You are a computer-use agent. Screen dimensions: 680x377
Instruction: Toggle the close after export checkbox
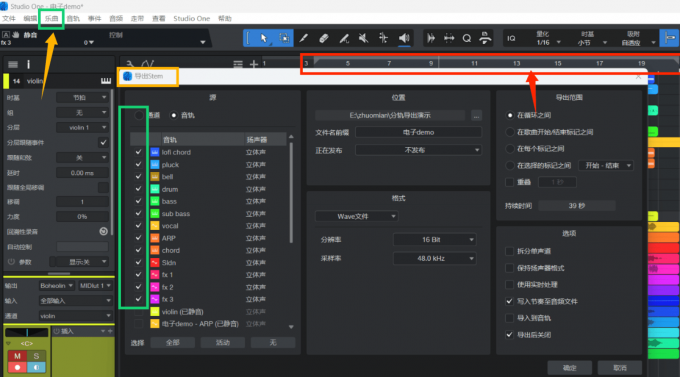pos(510,335)
